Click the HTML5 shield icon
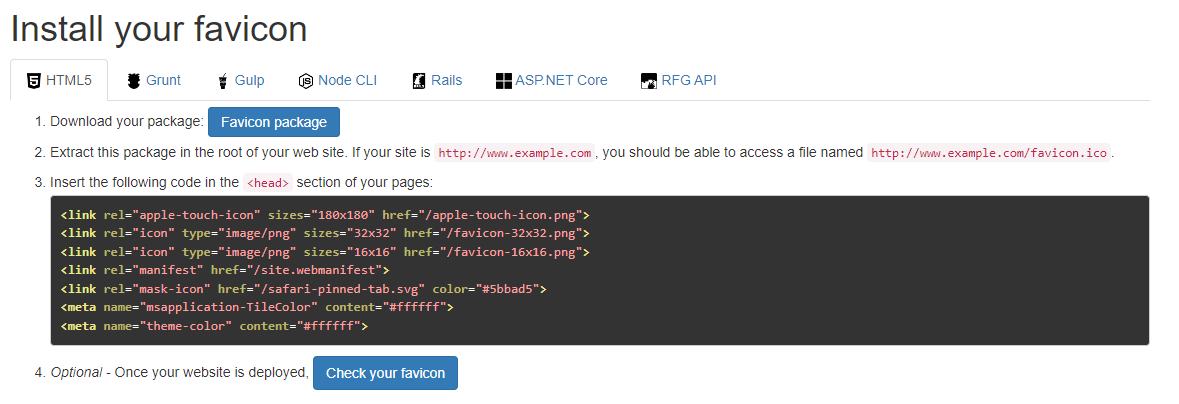 tap(33, 80)
